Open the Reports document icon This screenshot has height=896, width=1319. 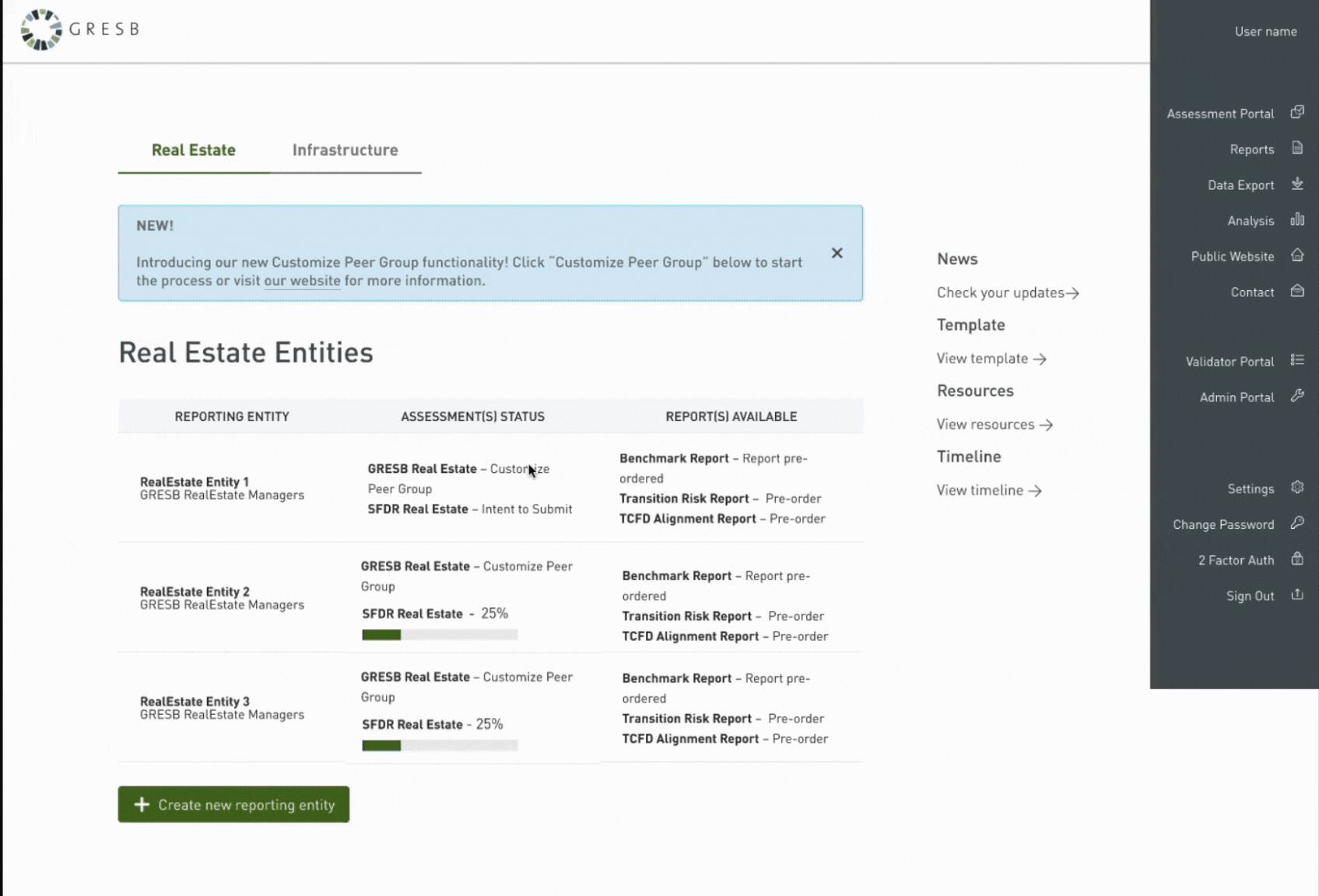click(1296, 149)
